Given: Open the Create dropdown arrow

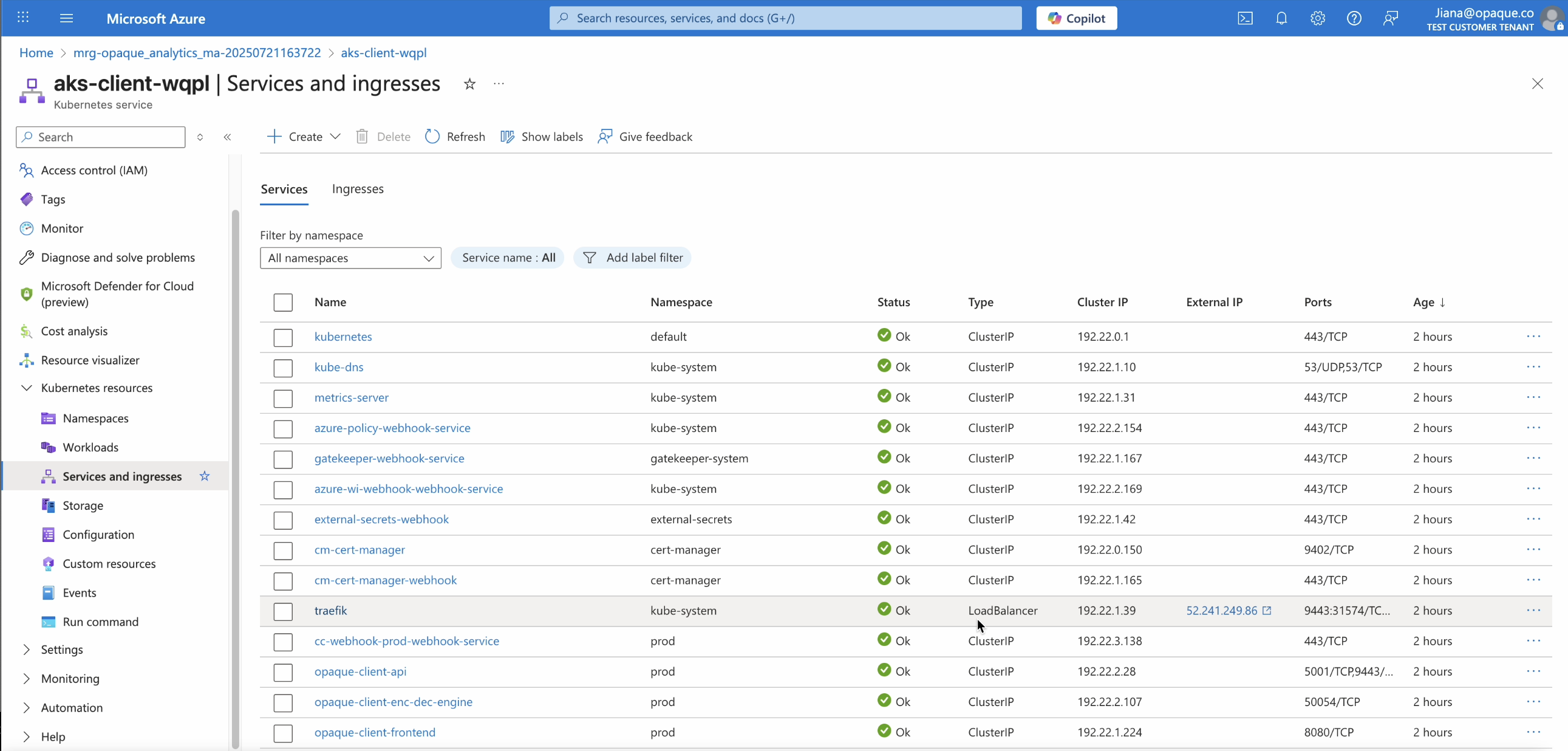Looking at the screenshot, I should click(335, 137).
